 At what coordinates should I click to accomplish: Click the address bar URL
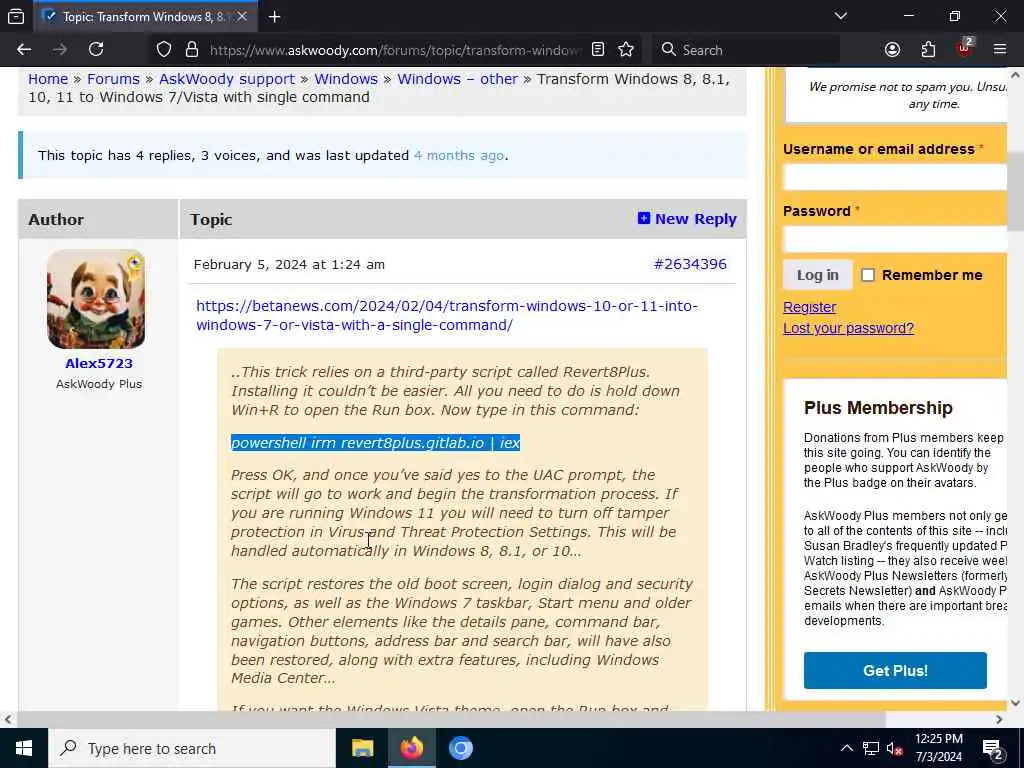pos(394,50)
